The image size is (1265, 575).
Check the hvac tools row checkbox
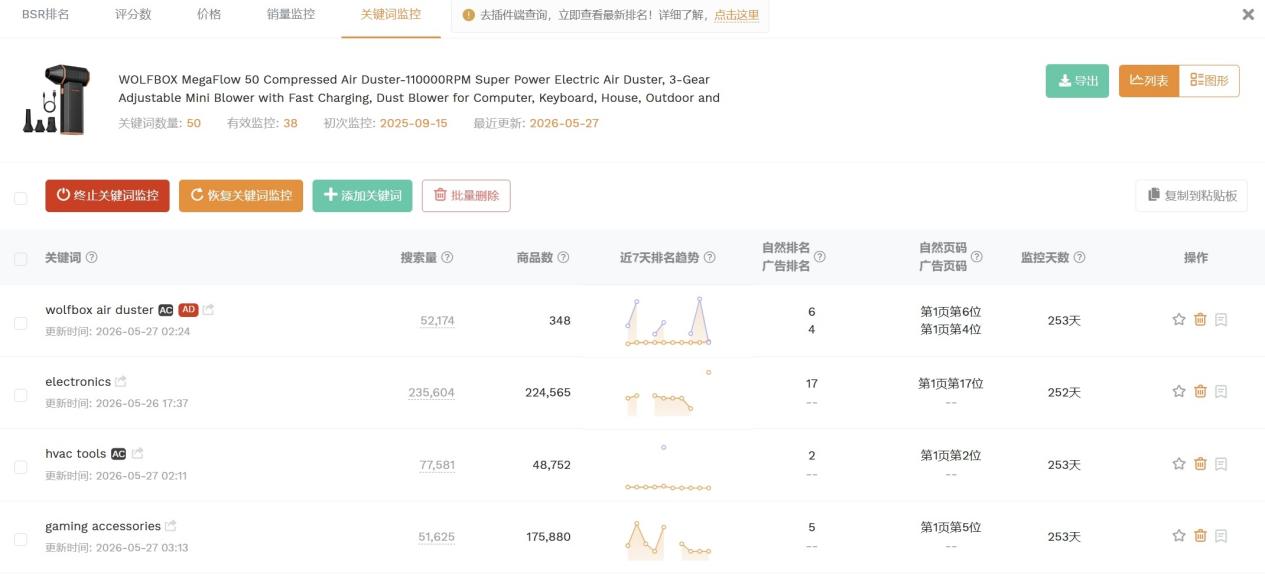coord(20,467)
